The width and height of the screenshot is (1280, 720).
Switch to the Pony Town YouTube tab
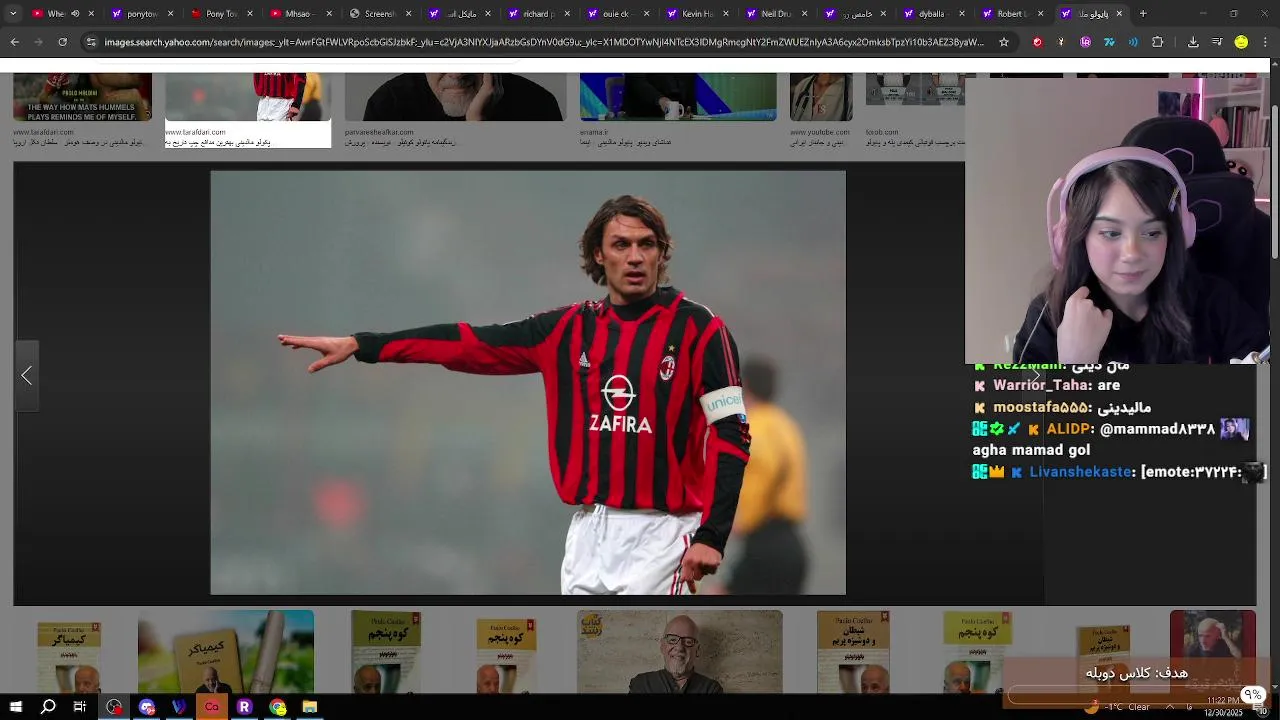pos(221,14)
